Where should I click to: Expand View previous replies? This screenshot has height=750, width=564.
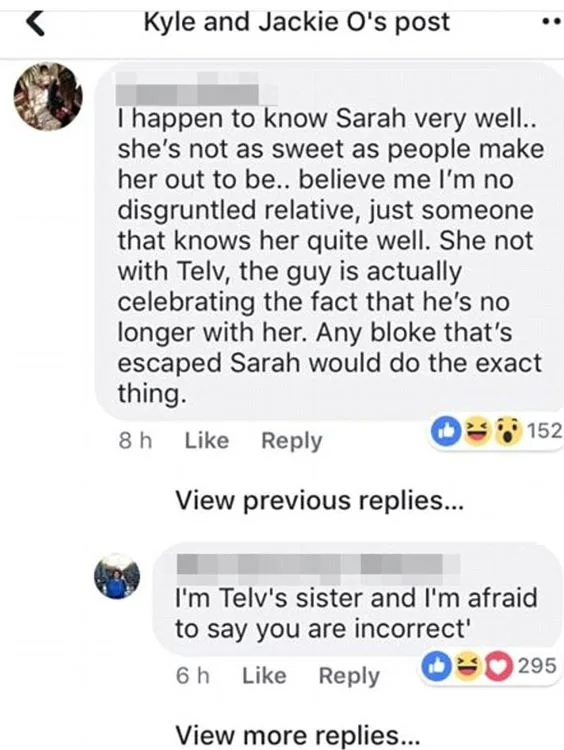320,501
